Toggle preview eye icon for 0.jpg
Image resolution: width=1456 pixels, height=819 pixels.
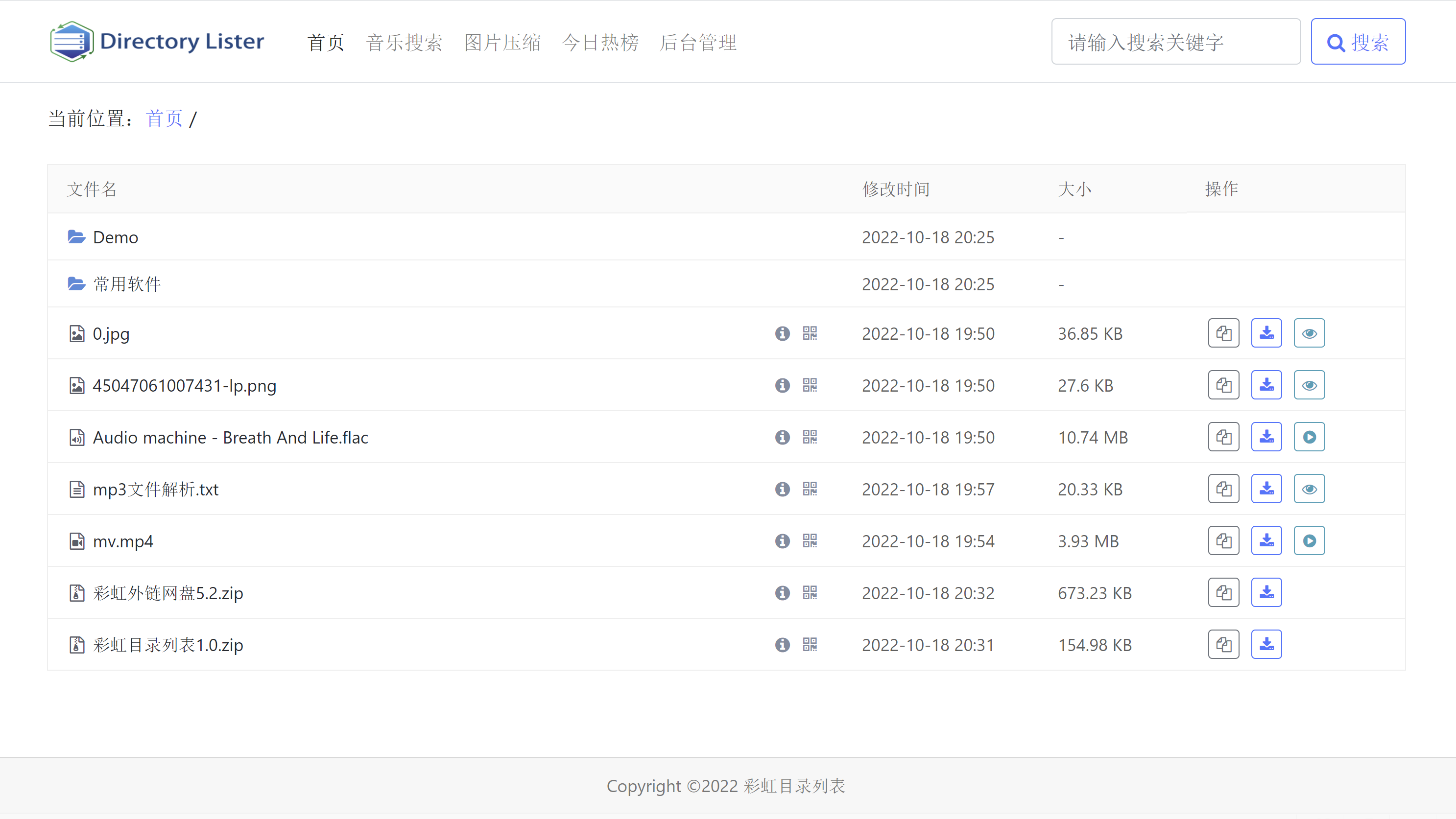1309,333
